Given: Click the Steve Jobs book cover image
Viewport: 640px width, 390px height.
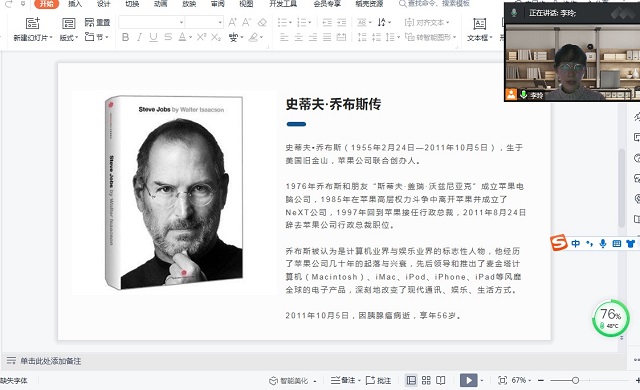Looking at the screenshot, I should pyautogui.click(x=174, y=192).
